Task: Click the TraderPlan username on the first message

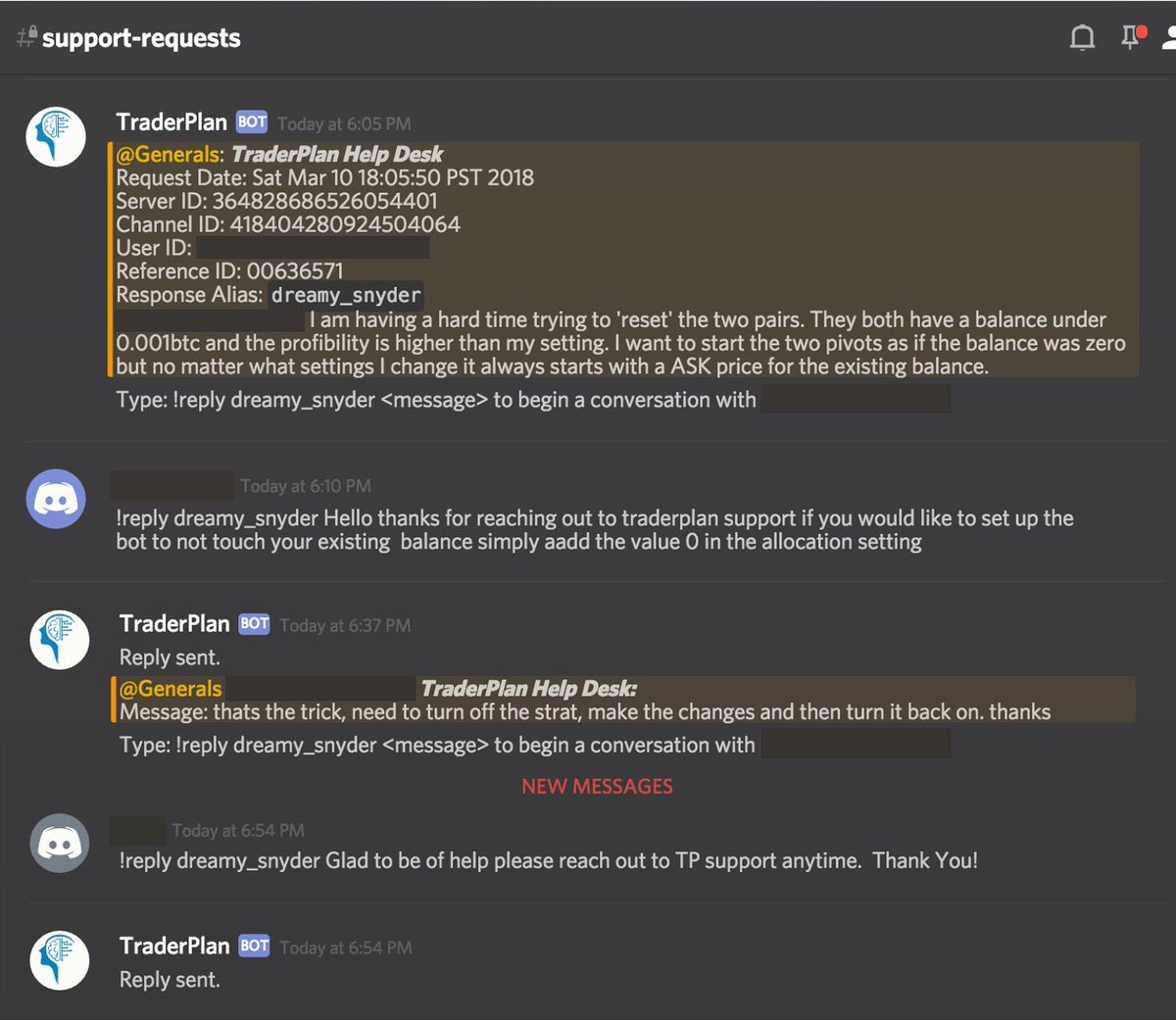Action: point(172,121)
